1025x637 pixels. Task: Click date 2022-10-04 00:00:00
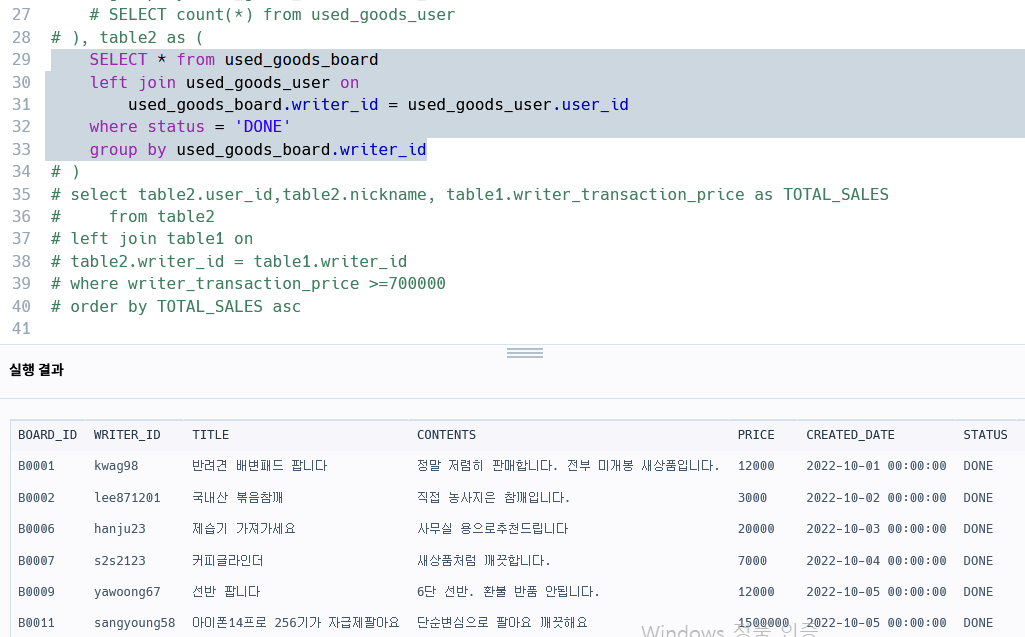[876, 560]
